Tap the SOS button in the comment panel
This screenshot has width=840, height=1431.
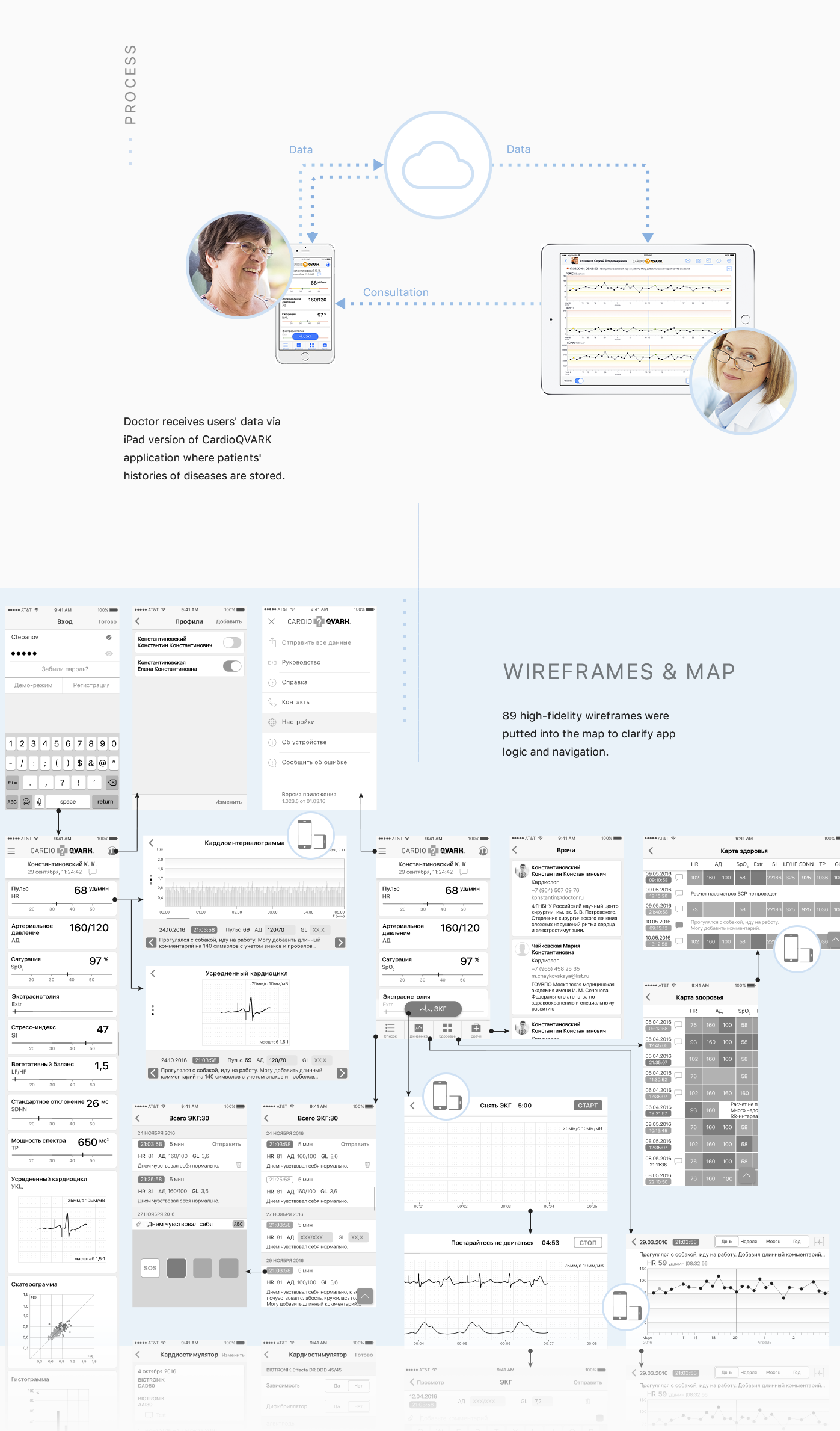click(150, 1268)
